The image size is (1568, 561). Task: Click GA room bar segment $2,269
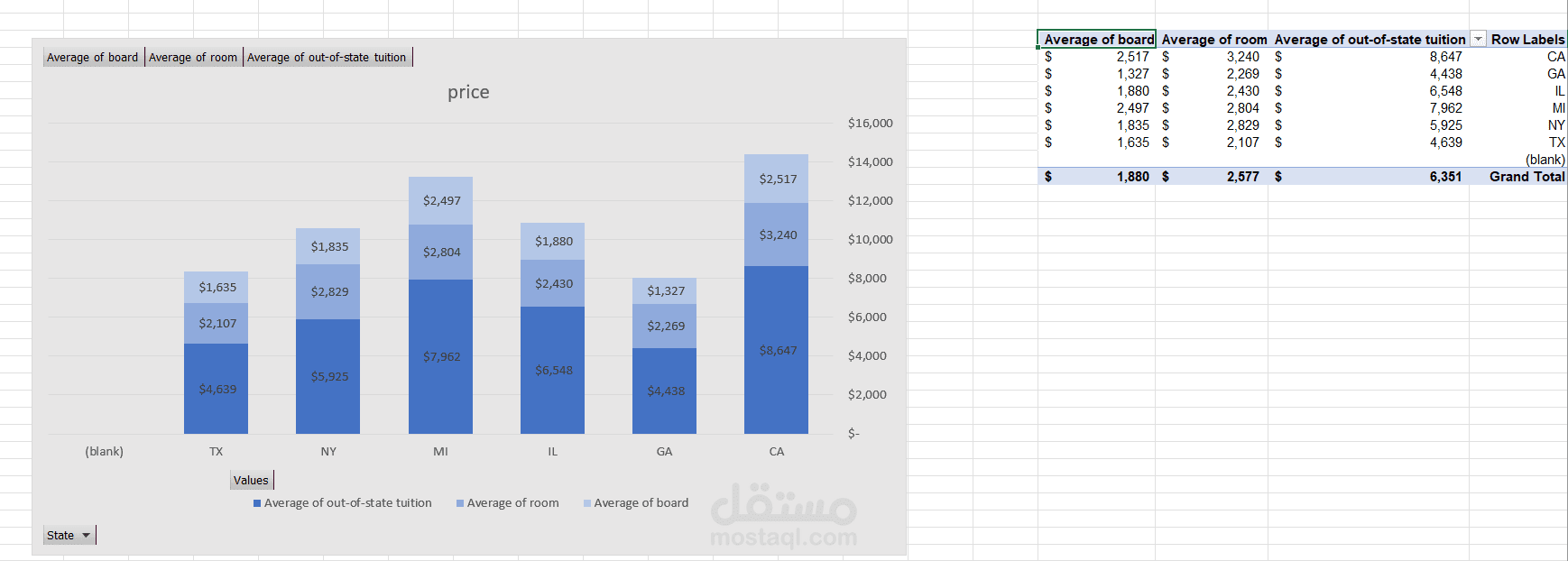pos(665,326)
